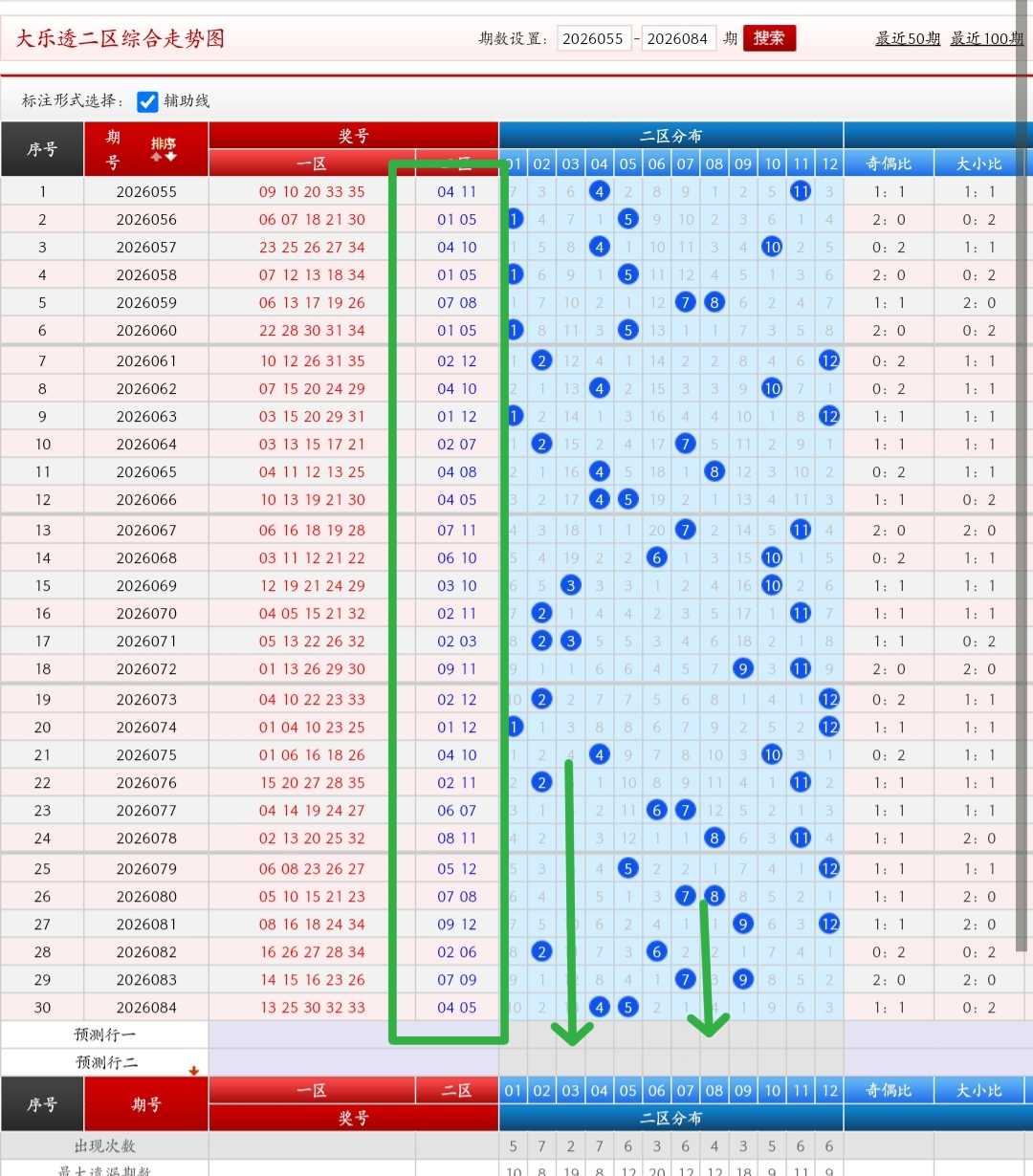Select 预测行一 cell under column 05
Viewport: 1033px width, 1176px height.
628,1034
